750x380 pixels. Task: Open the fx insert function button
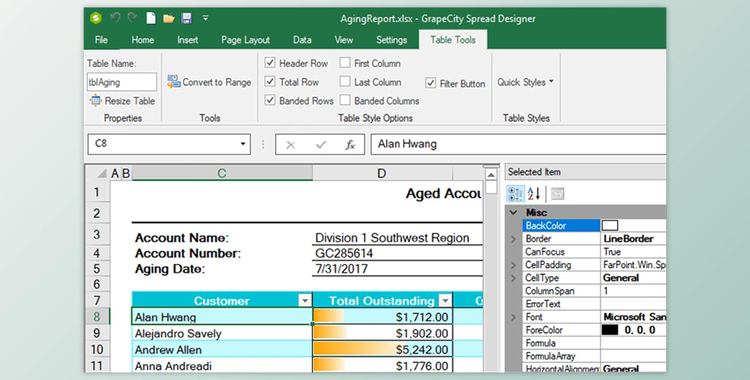click(x=350, y=145)
